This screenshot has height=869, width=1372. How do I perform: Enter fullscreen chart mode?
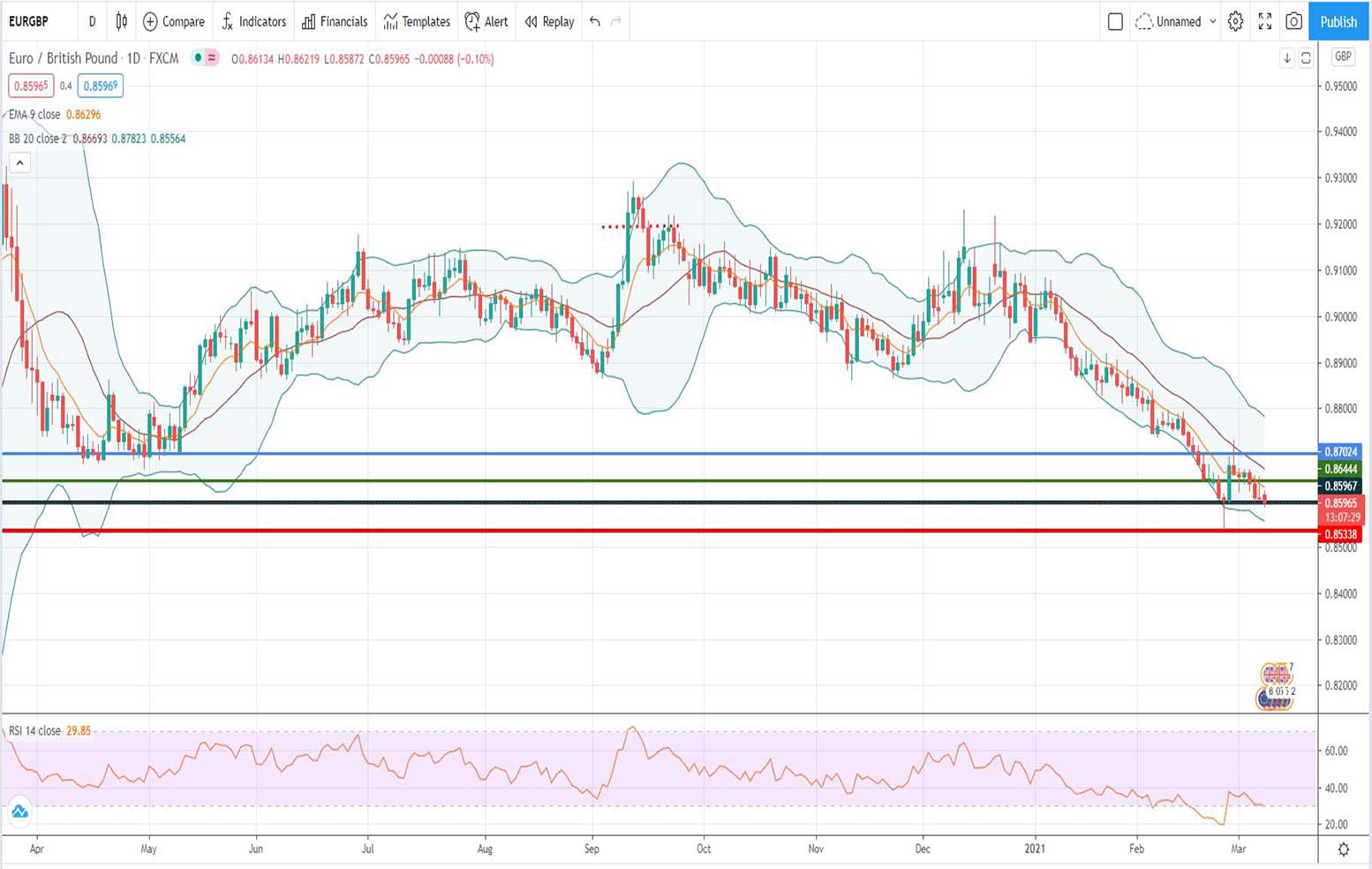[1265, 22]
